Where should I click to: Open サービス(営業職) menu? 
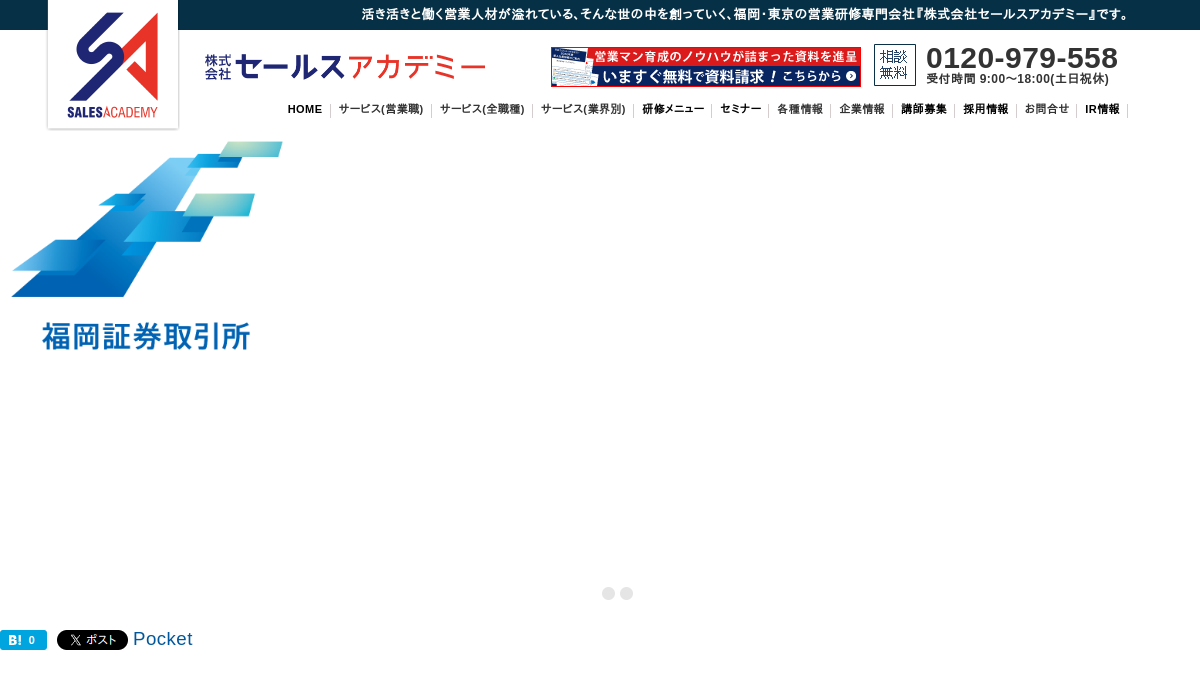[x=381, y=109]
